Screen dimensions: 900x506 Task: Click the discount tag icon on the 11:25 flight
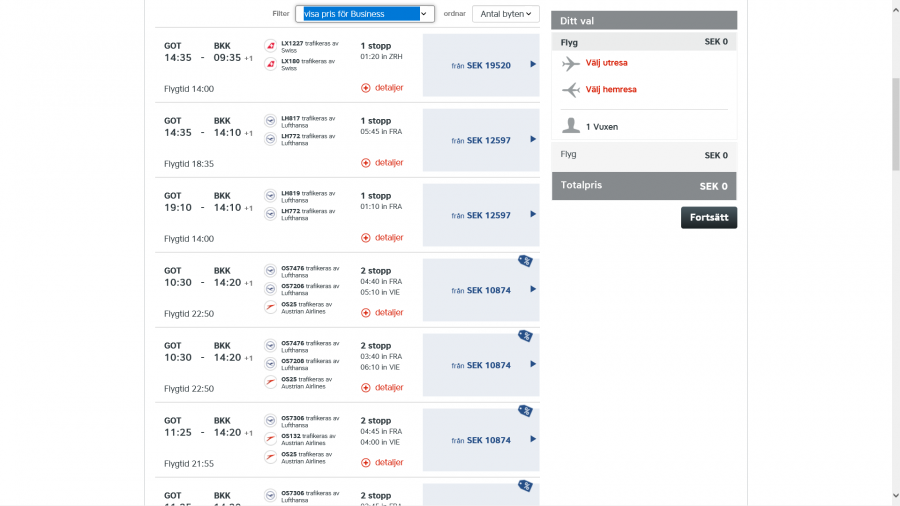point(525,411)
